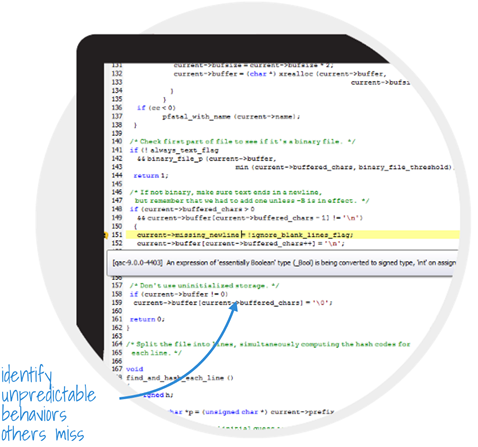Click the '\0' character literal on line 159
Viewport: 478px width, 447px height.
[x=321, y=303]
